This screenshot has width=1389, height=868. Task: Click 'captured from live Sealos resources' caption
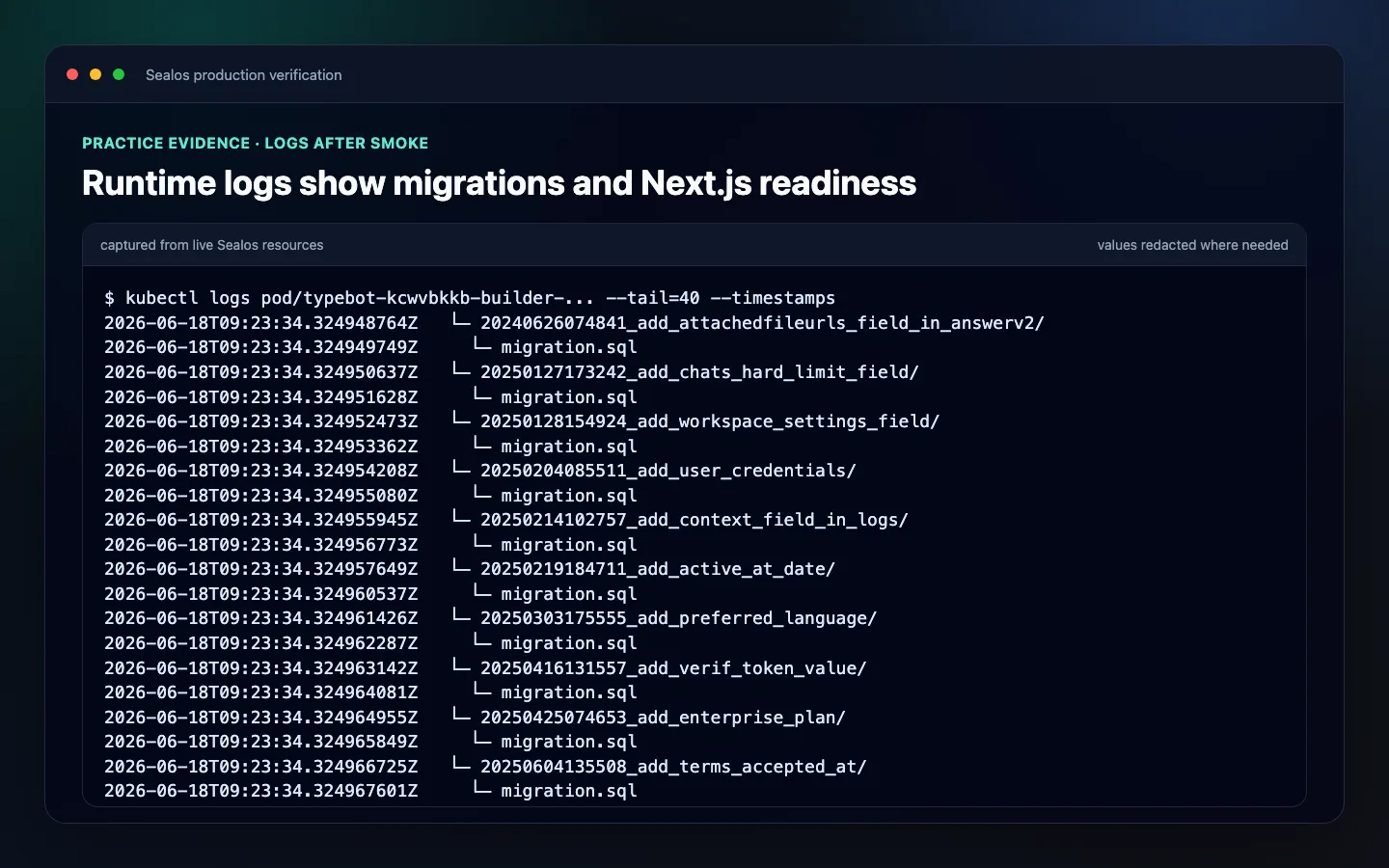click(x=212, y=245)
